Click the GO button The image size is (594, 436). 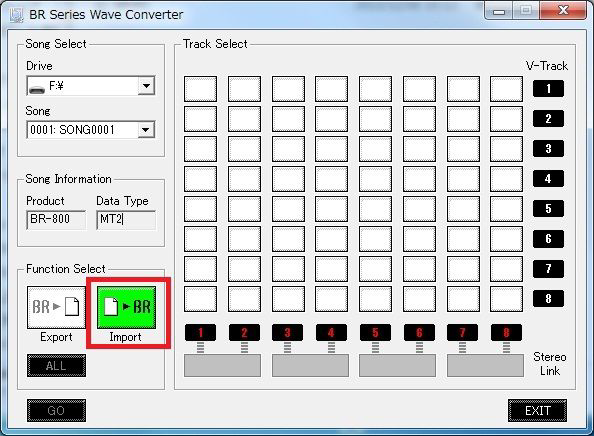(56, 411)
